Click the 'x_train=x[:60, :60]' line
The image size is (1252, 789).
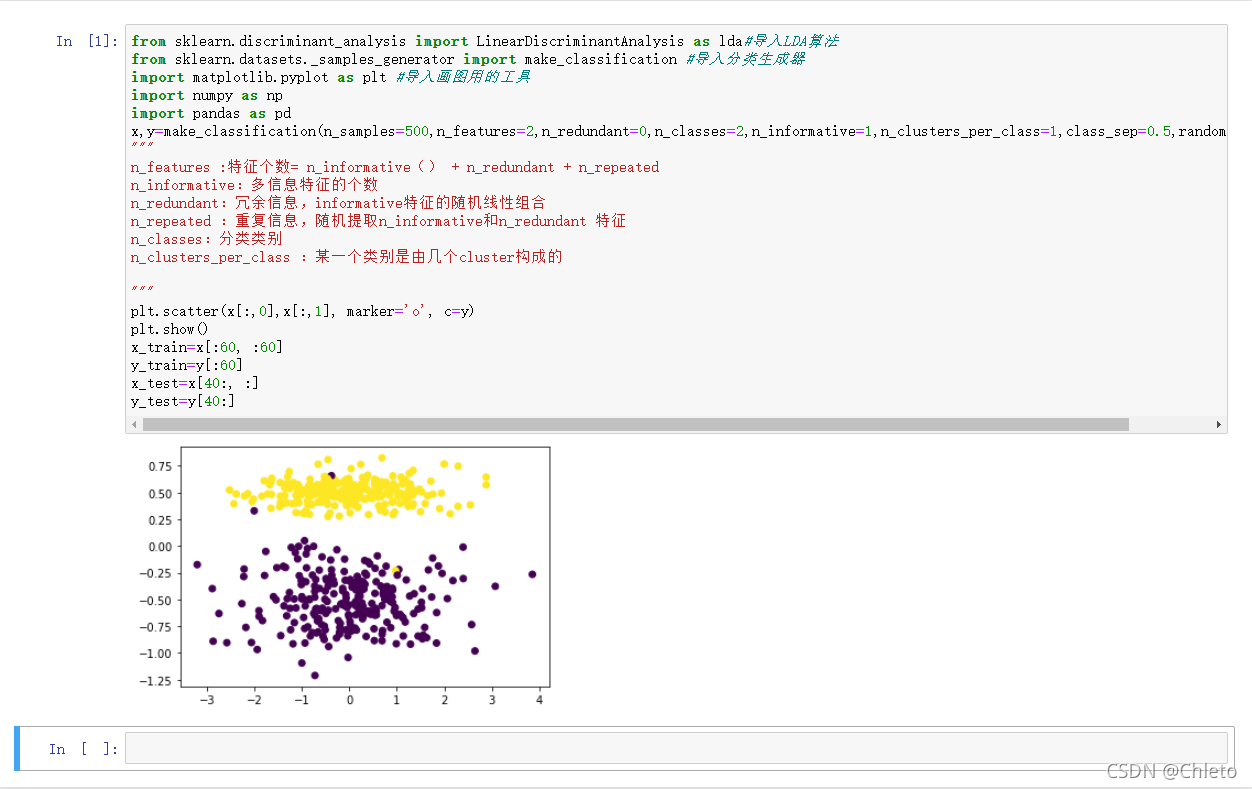[207, 347]
